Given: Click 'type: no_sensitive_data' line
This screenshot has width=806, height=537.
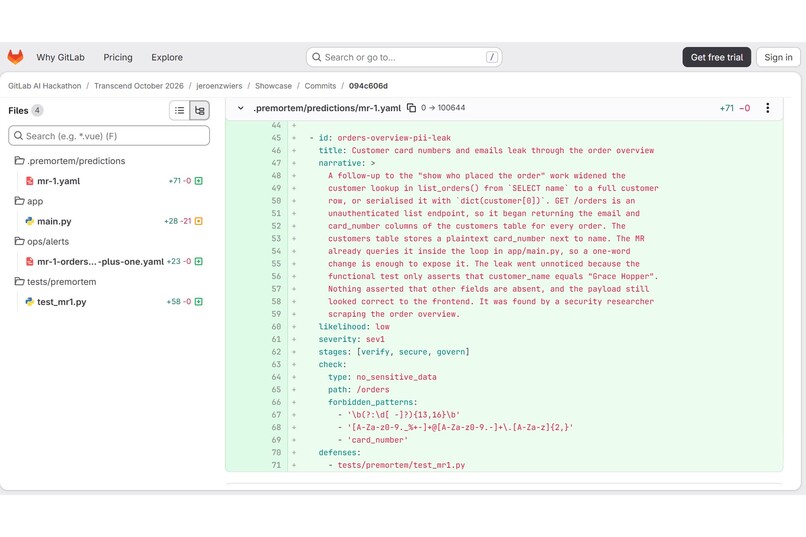Looking at the screenshot, I should tap(382, 377).
